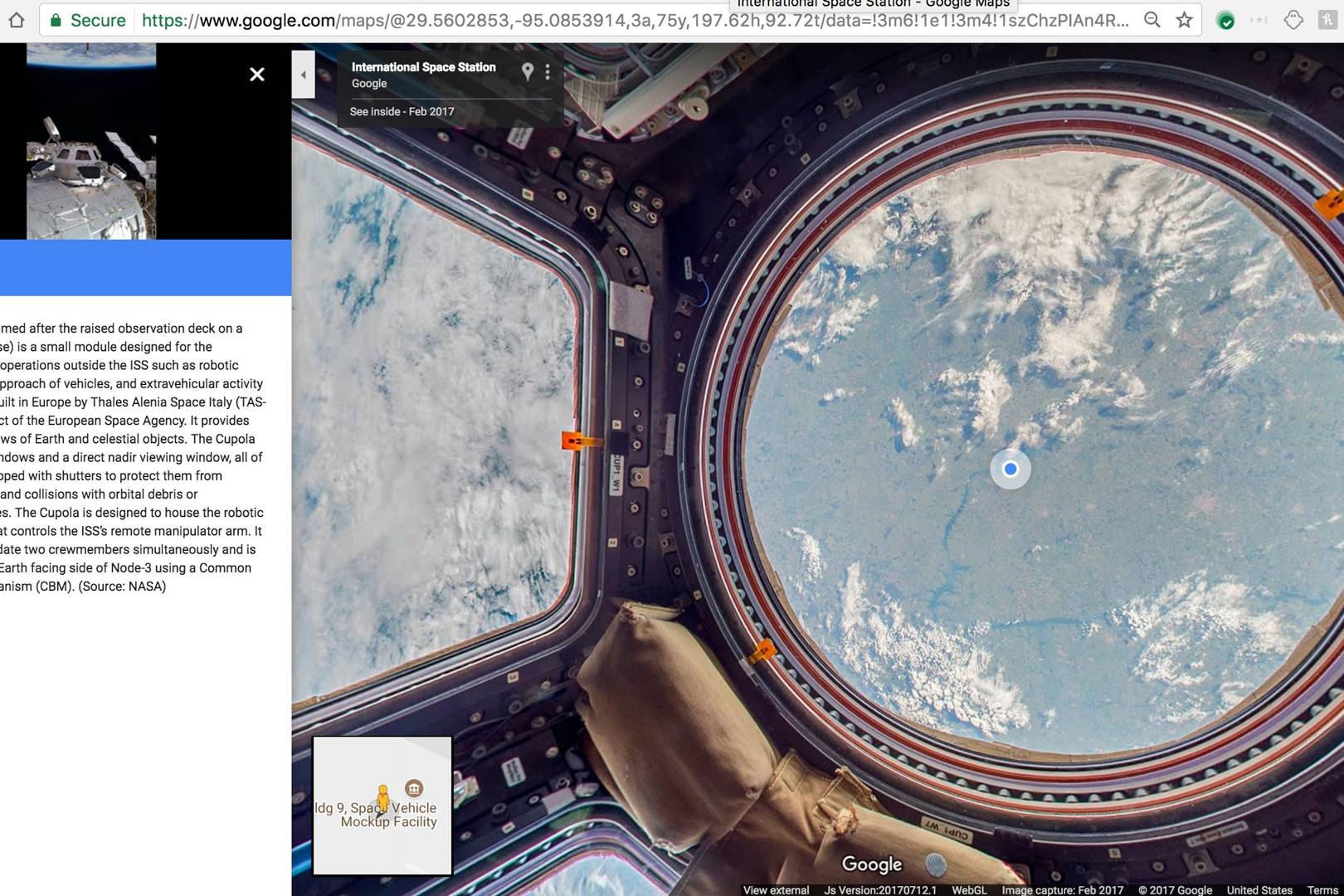
Task: Open the three-dot menu on the info card
Action: [x=547, y=71]
